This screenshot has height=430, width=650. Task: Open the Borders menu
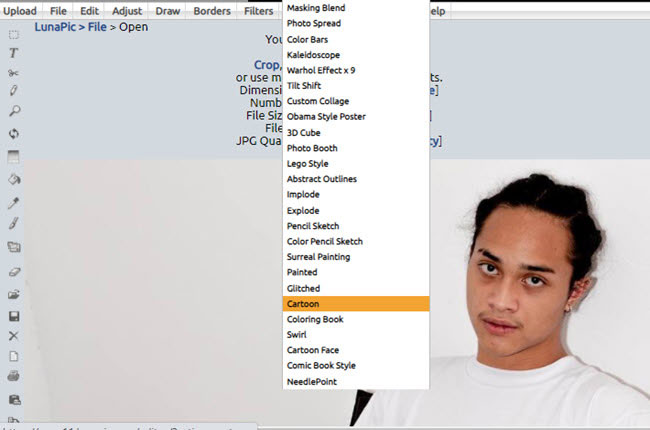212,11
